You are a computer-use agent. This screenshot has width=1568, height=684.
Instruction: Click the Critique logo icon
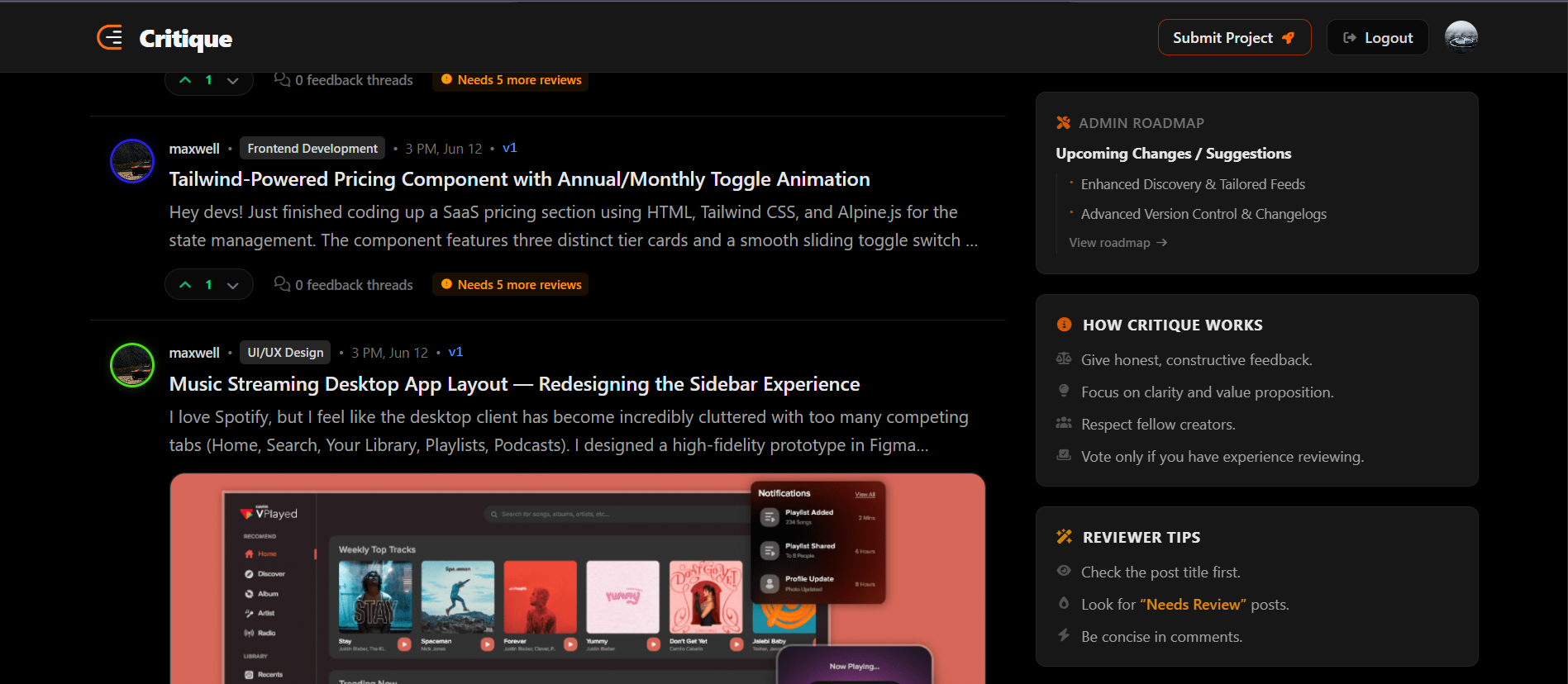(110, 37)
